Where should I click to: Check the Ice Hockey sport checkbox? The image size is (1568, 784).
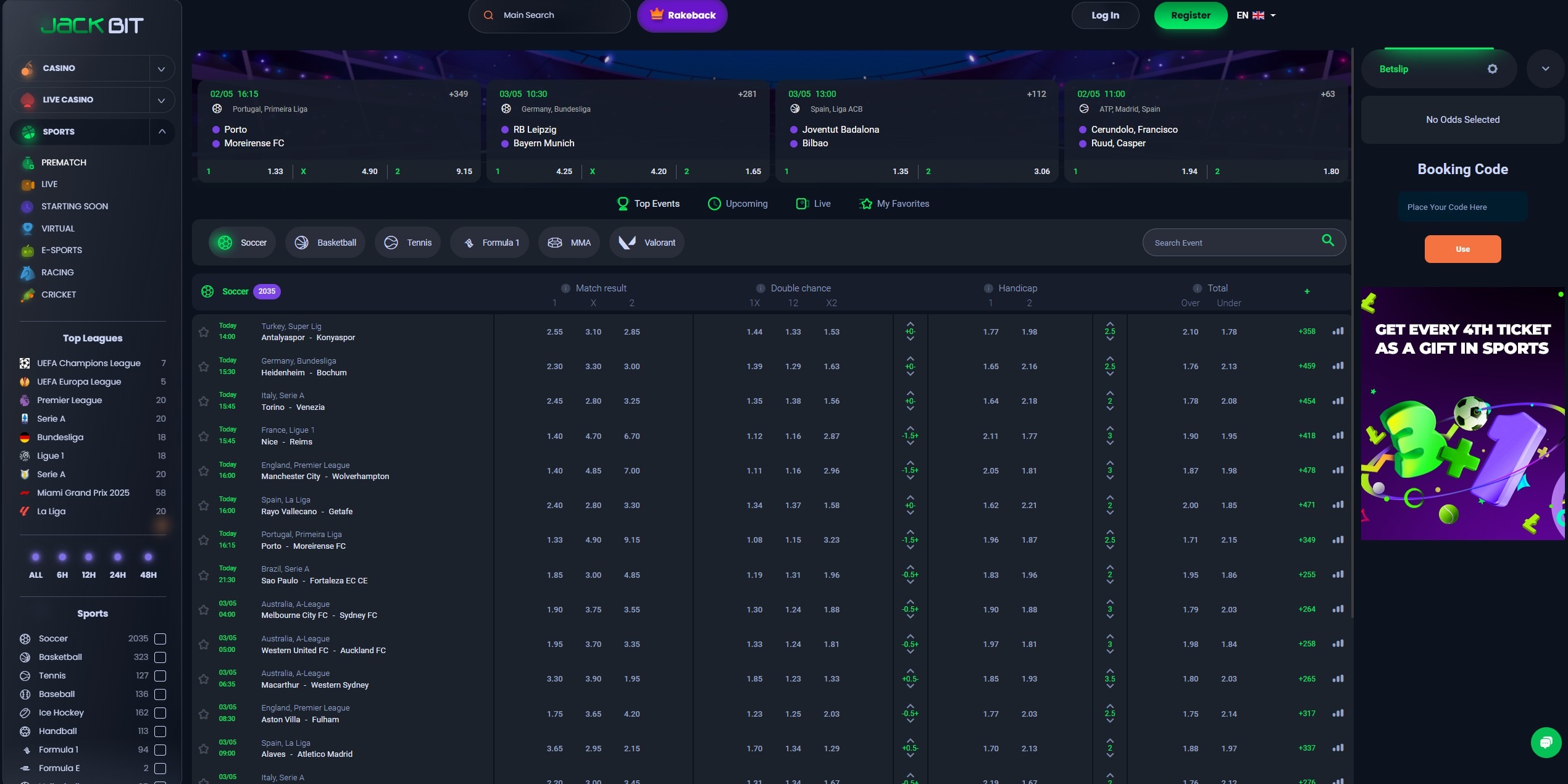click(x=161, y=713)
